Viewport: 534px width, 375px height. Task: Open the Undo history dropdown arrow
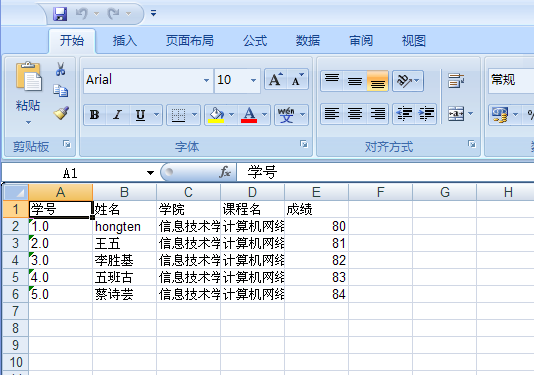[96, 14]
